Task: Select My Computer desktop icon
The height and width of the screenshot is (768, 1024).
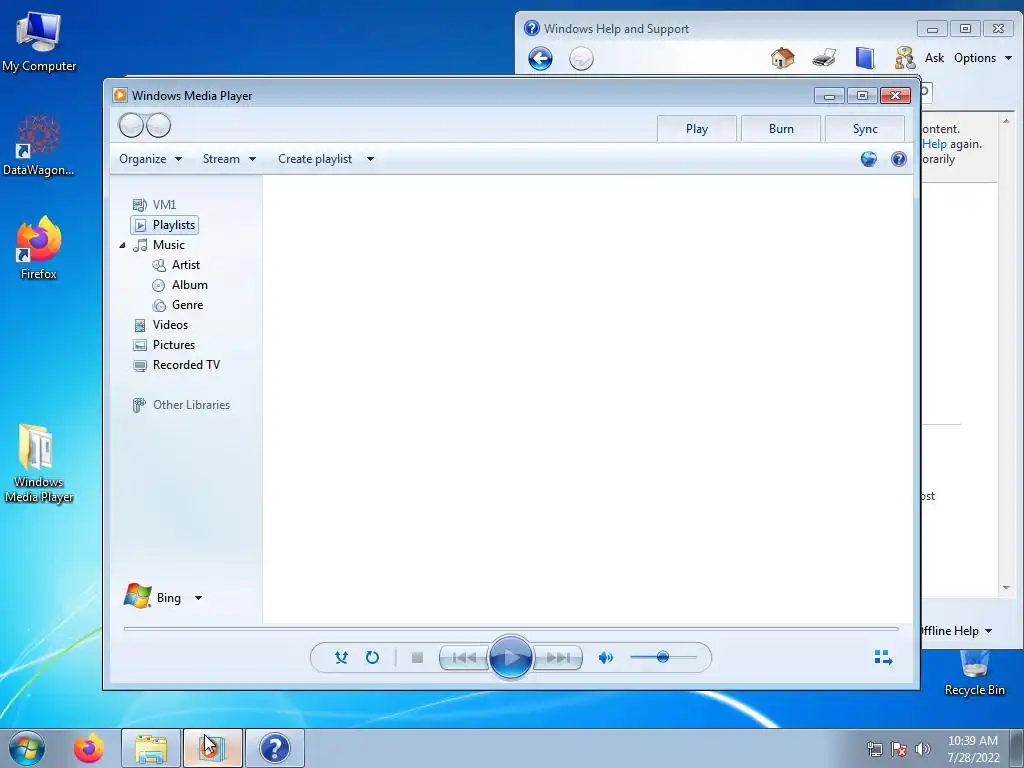Action: (39, 42)
